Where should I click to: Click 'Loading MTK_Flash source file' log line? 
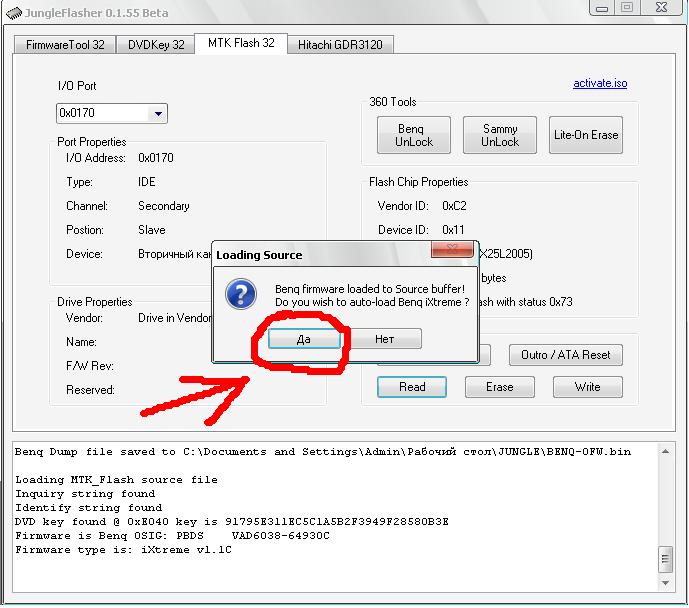pyautogui.click(x=116, y=479)
